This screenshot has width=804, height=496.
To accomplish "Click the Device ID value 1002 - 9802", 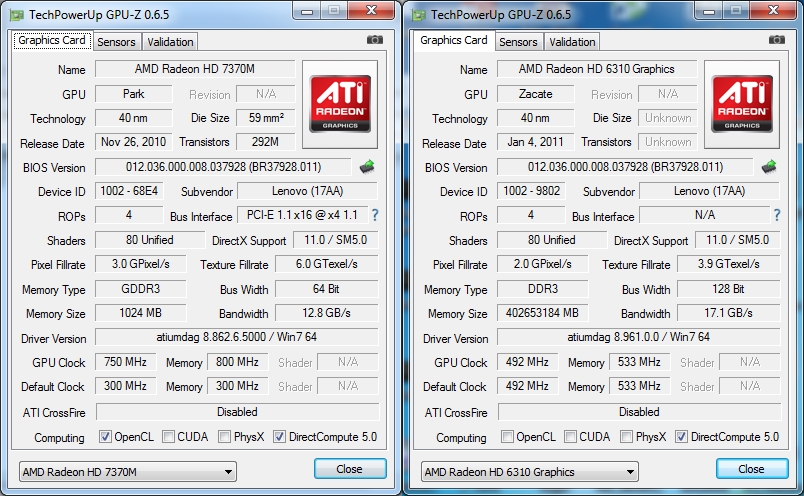I will [x=531, y=191].
